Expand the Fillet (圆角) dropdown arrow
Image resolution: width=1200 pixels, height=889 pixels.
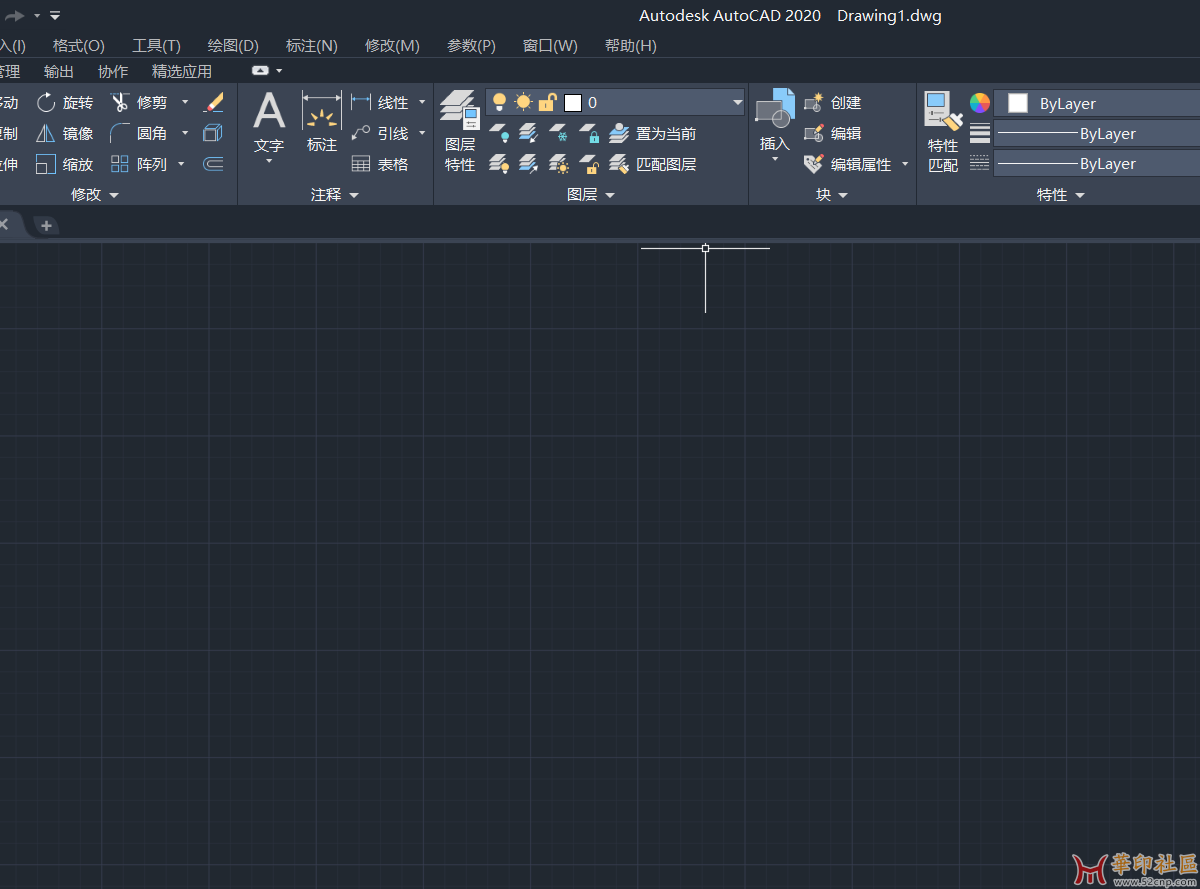(x=185, y=133)
